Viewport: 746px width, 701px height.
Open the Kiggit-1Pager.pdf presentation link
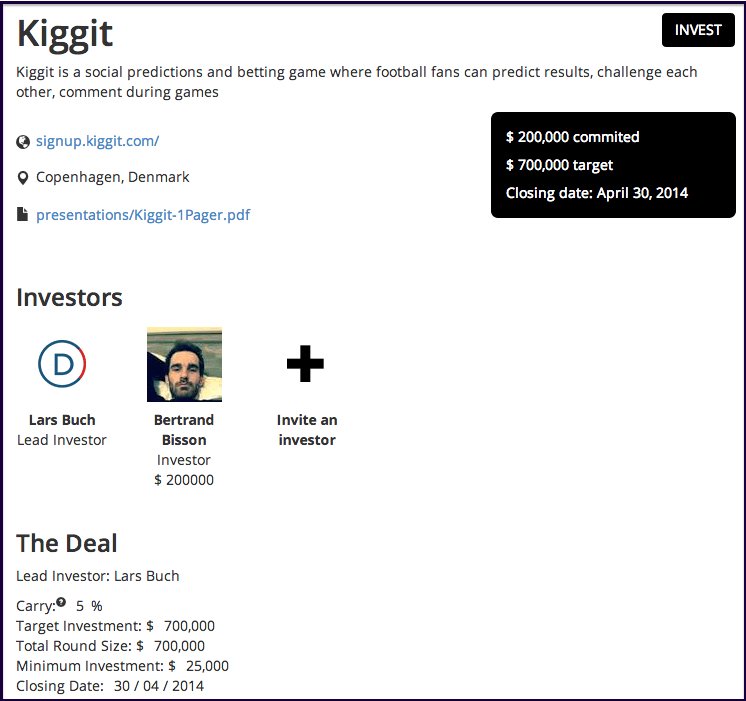(x=143, y=215)
